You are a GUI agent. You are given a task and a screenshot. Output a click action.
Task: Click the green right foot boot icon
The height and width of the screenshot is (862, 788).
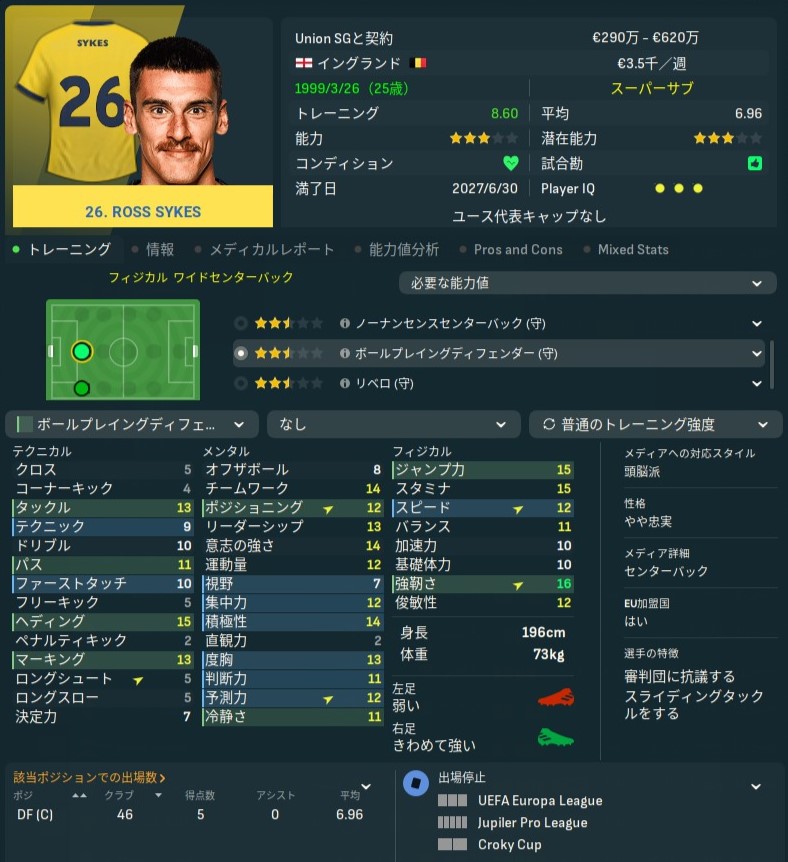coord(556,737)
